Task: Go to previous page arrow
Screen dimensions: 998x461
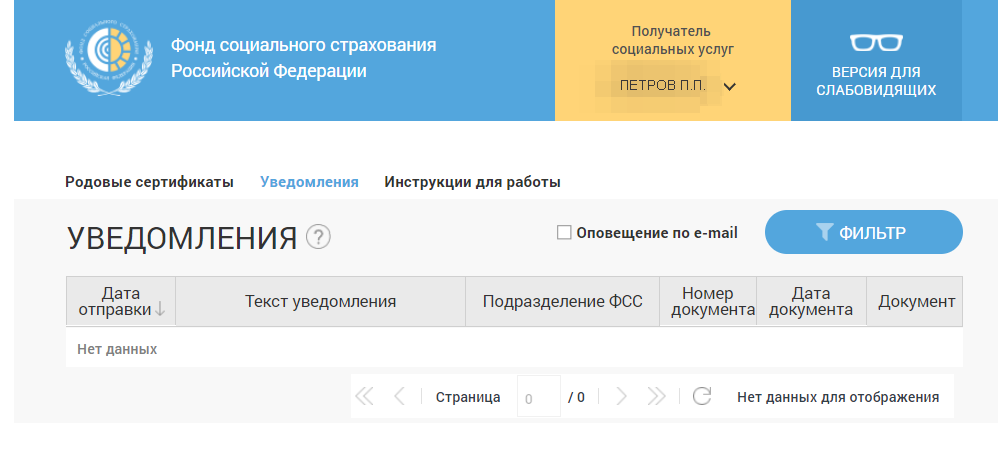Action: 399,397
